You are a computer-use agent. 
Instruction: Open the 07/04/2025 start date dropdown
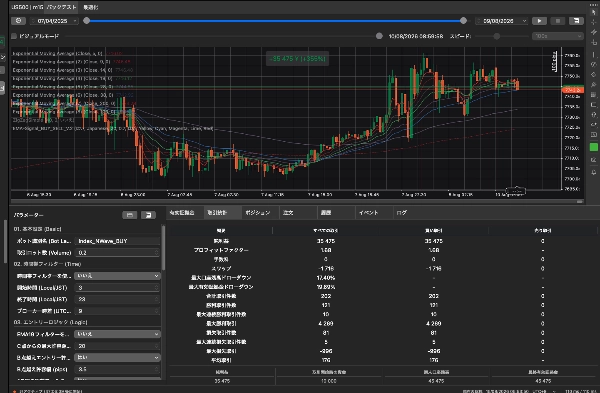(x=75, y=21)
